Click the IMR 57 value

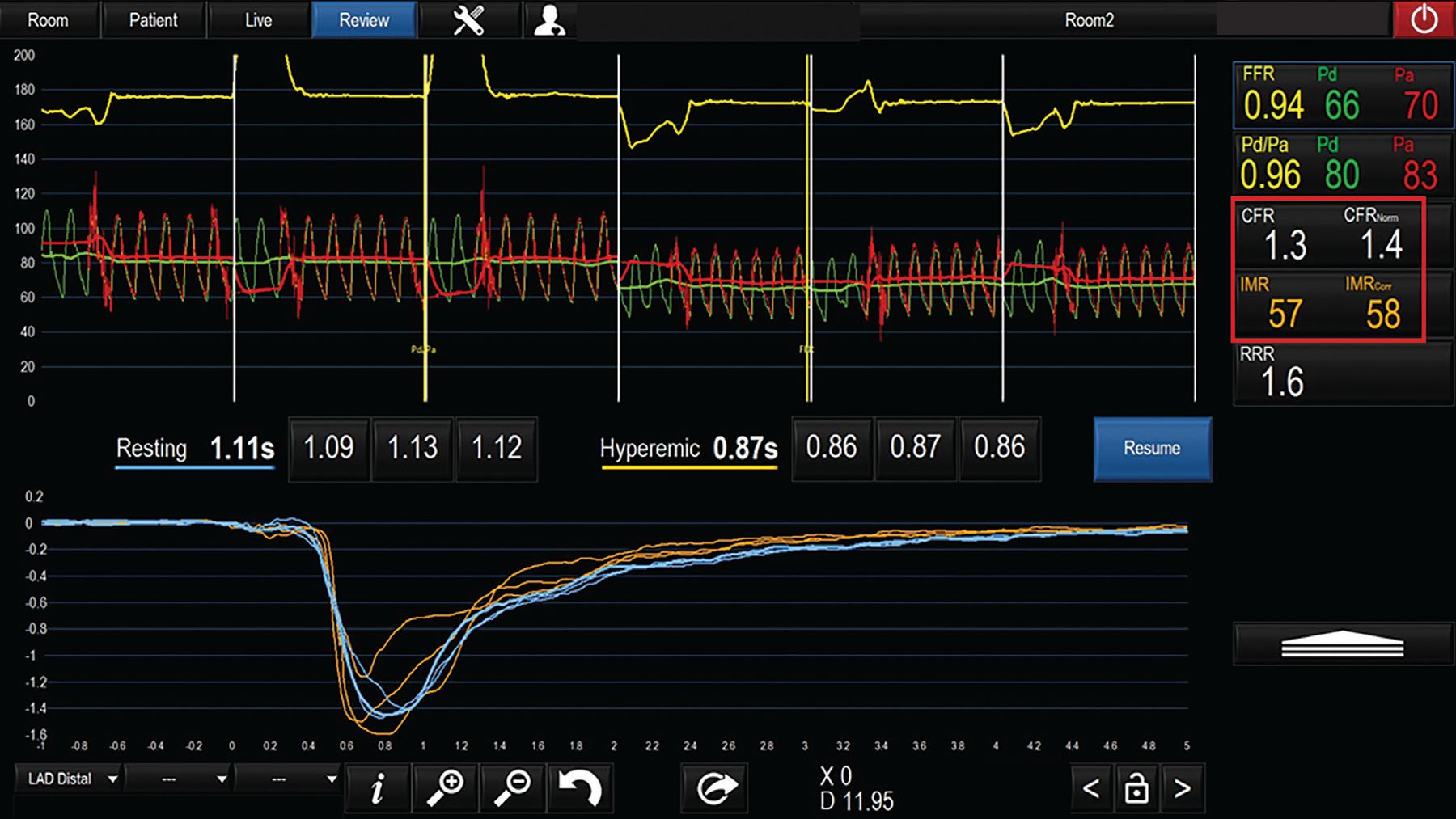pos(1285,315)
